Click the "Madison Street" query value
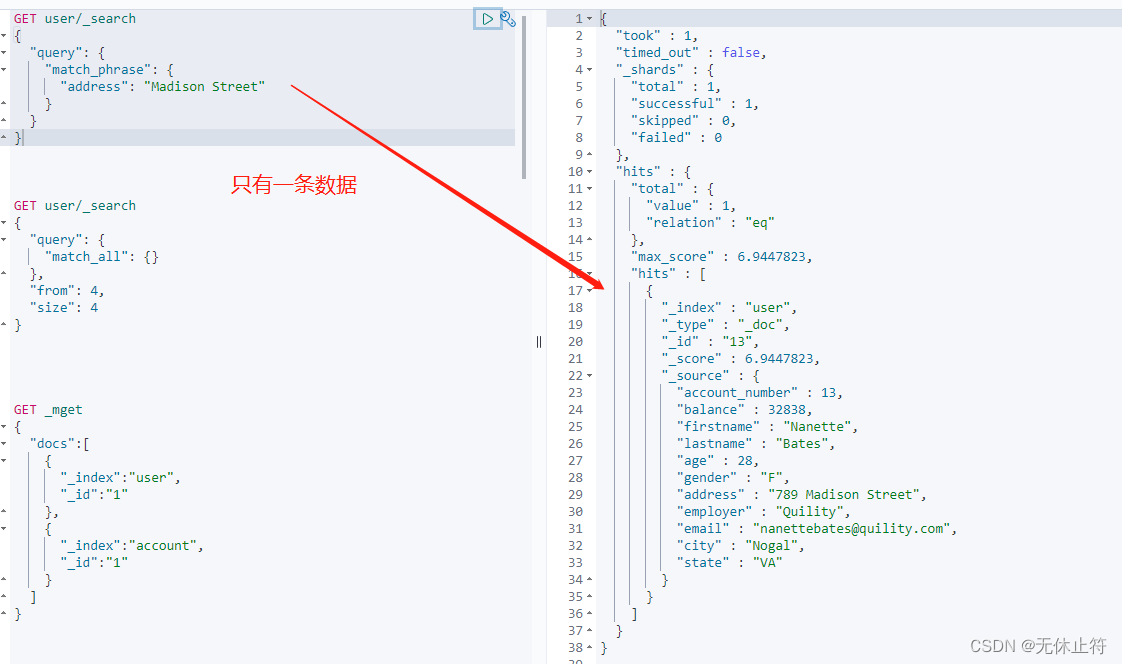The image size is (1122, 664). [x=205, y=87]
